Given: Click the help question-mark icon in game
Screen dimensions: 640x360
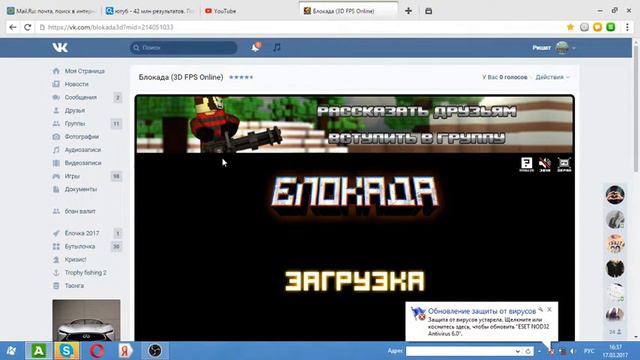Looking at the screenshot, I should 526,164.
